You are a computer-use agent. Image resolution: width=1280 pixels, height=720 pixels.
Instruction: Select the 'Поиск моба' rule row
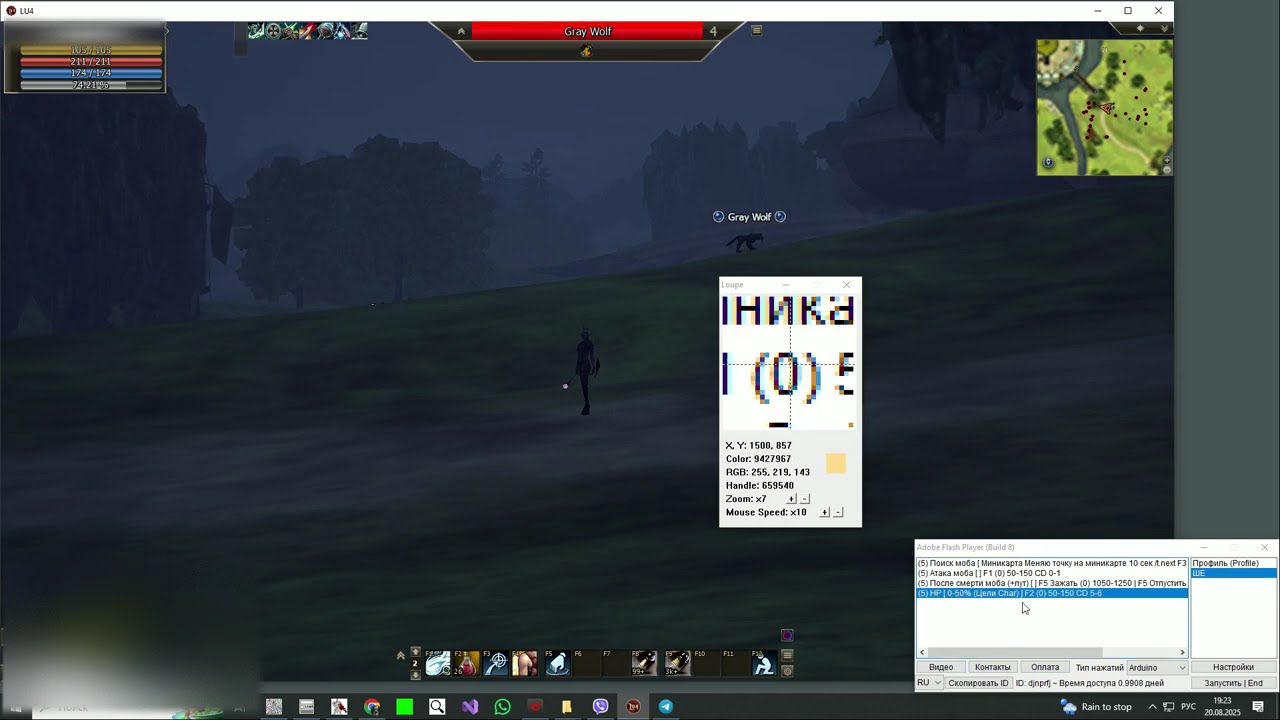[1052, 563]
